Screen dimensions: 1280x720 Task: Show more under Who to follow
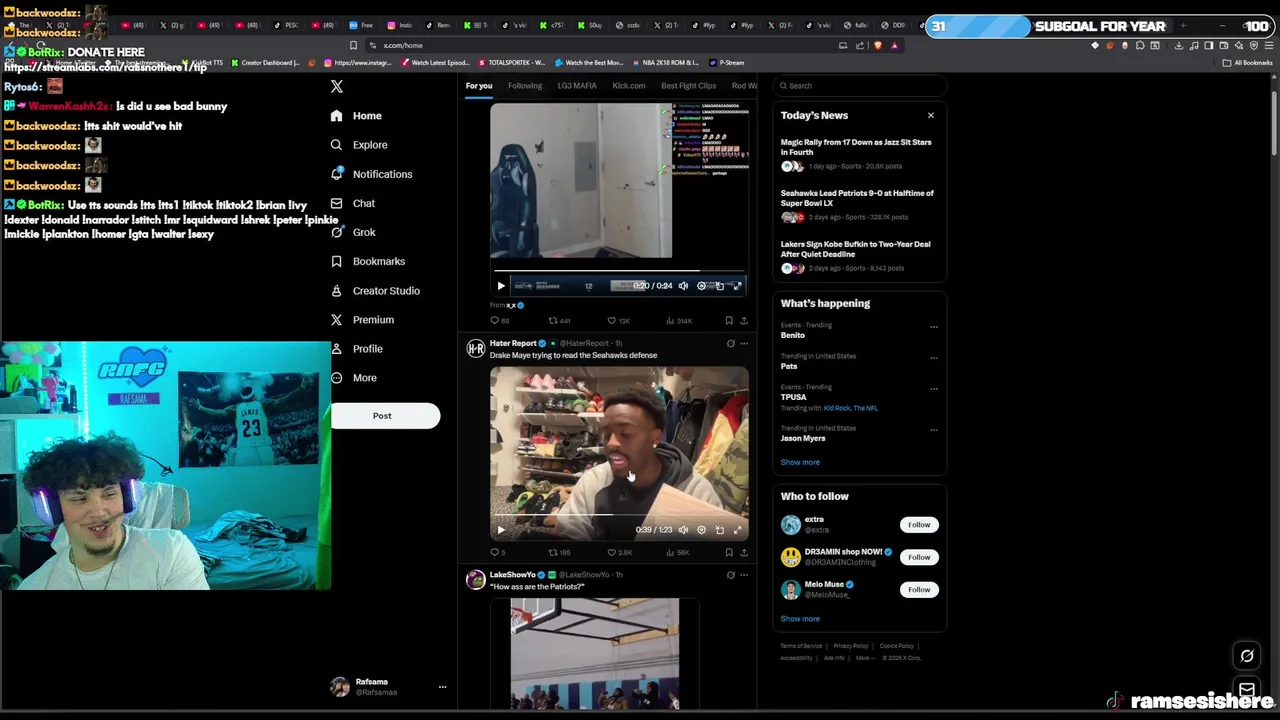800,619
